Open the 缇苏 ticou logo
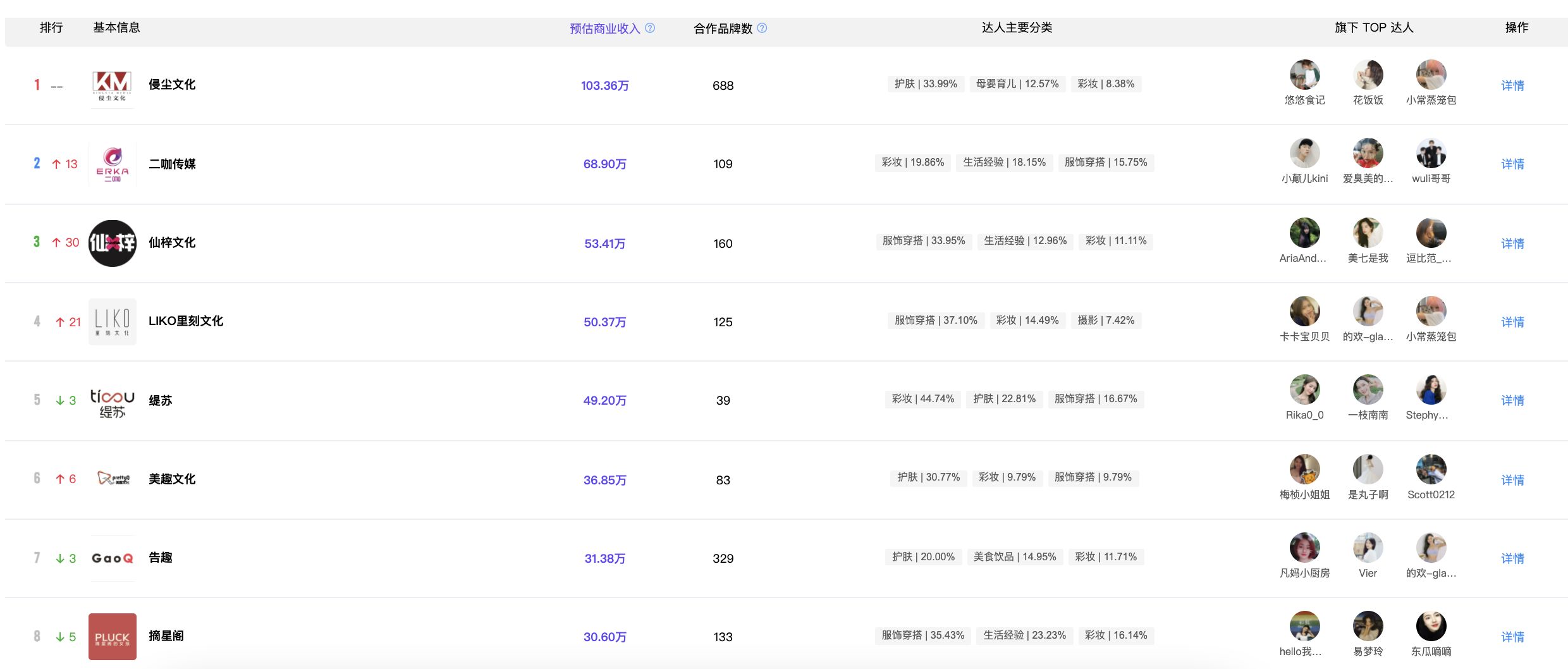This screenshot has width=1568, height=669. 113,403
